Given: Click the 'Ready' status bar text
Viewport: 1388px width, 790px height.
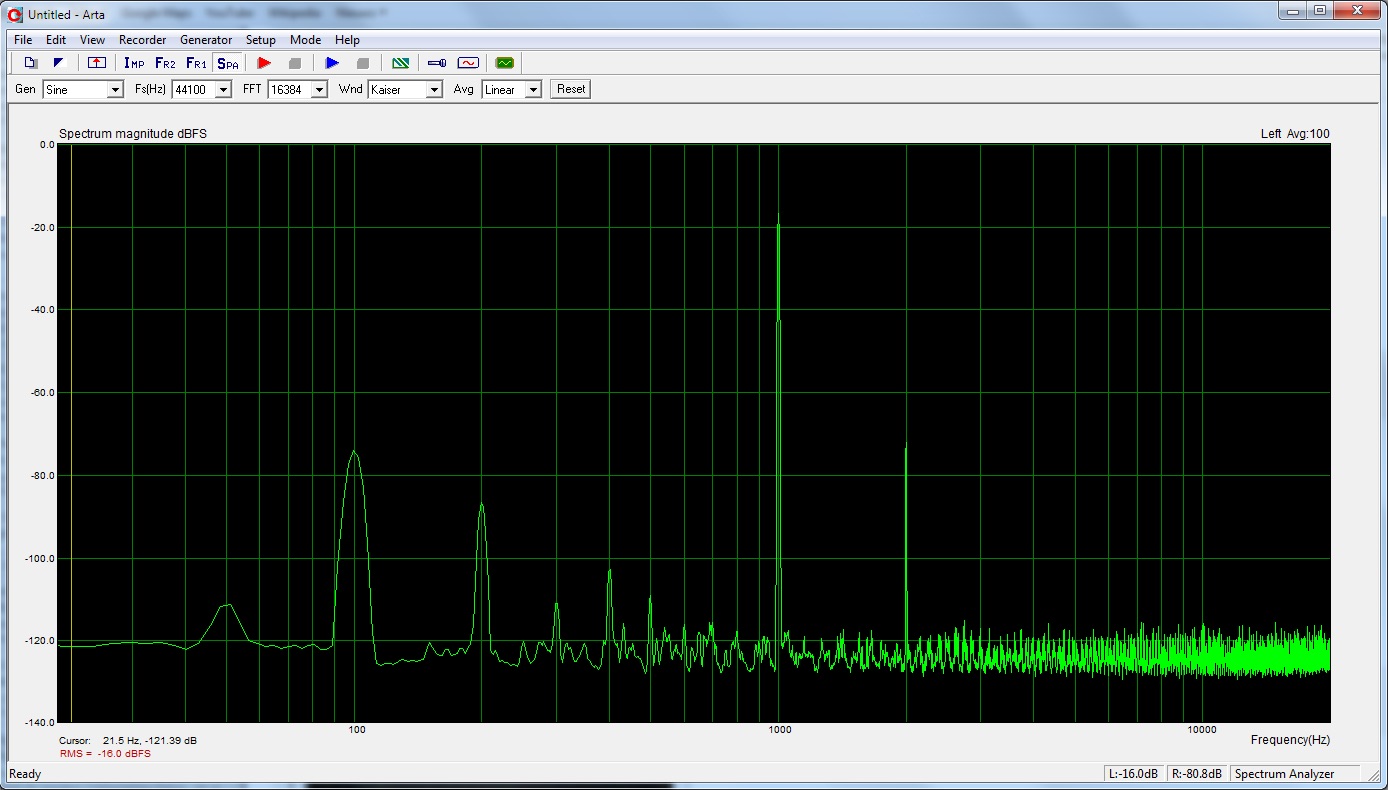Looking at the screenshot, I should point(25,774).
